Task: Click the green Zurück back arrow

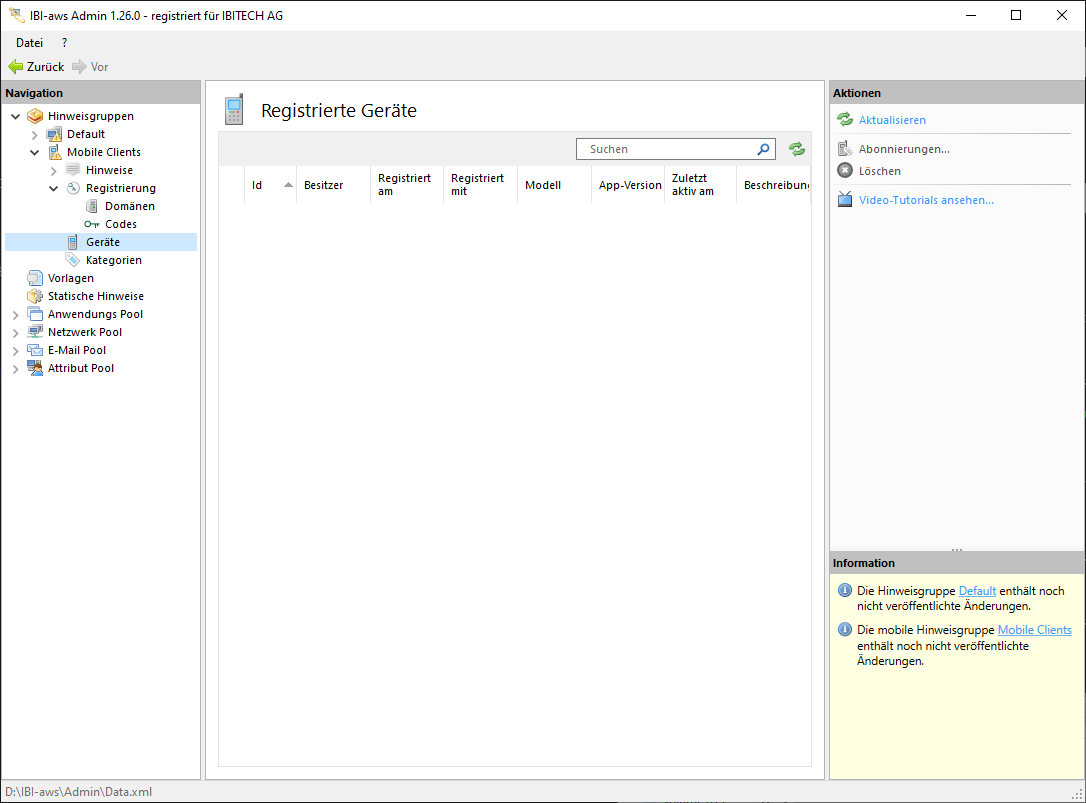Action: pyautogui.click(x=16, y=67)
